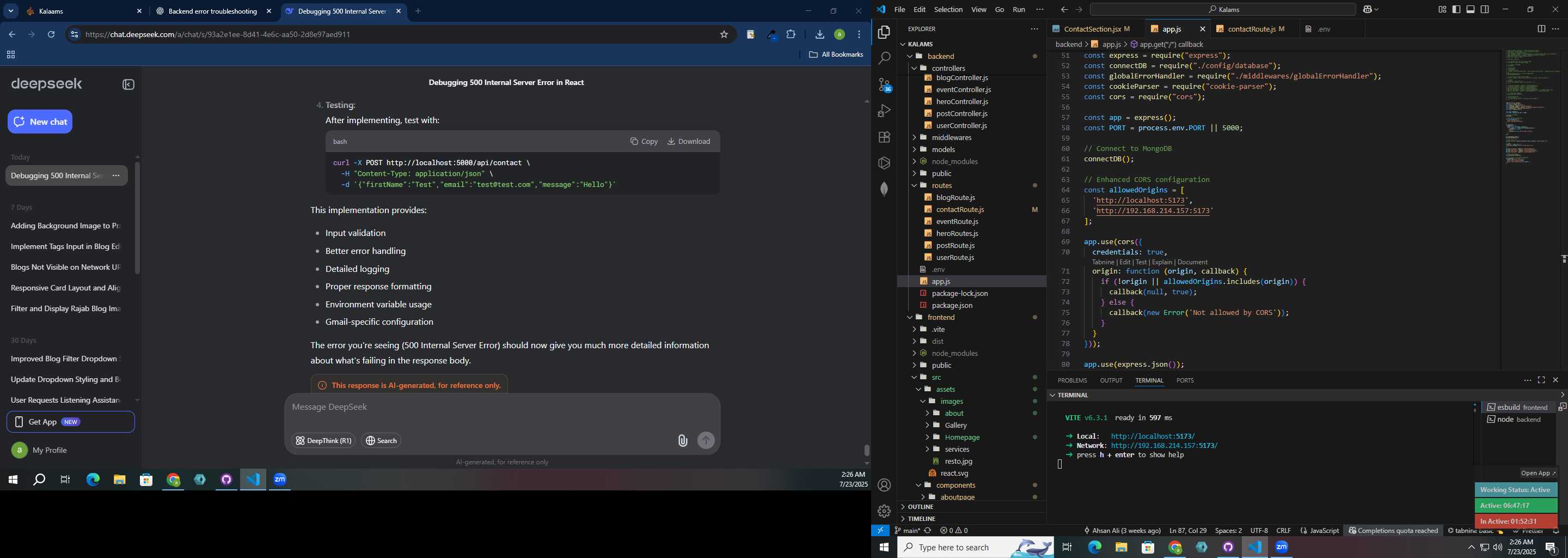Copy the bash curl code block
This screenshot has width=1568, height=558.
(644, 141)
